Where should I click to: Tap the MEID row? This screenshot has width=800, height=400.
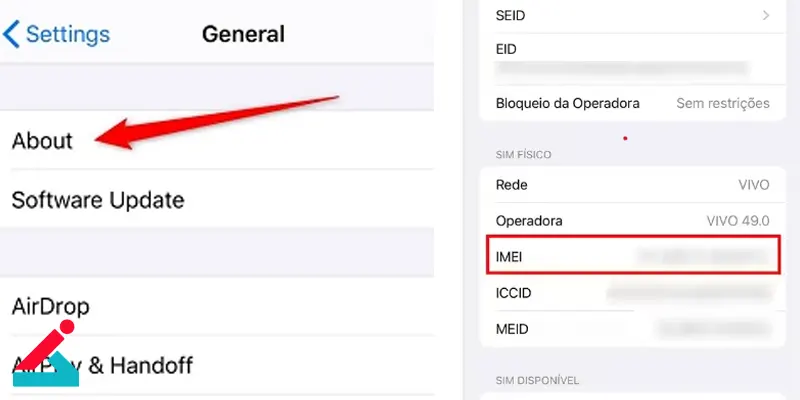633,329
